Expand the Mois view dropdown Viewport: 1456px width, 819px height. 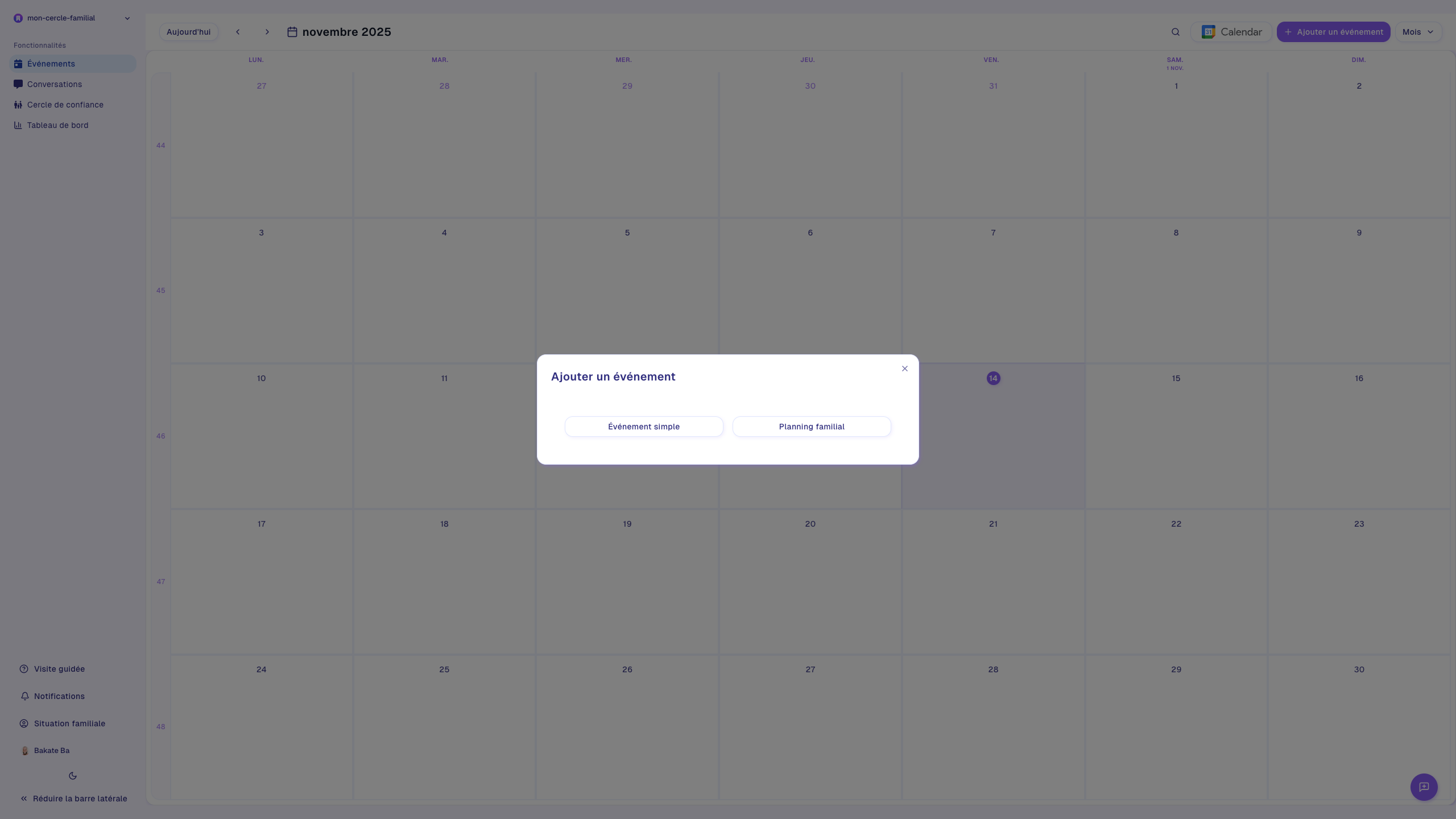(x=1418, y=32)
